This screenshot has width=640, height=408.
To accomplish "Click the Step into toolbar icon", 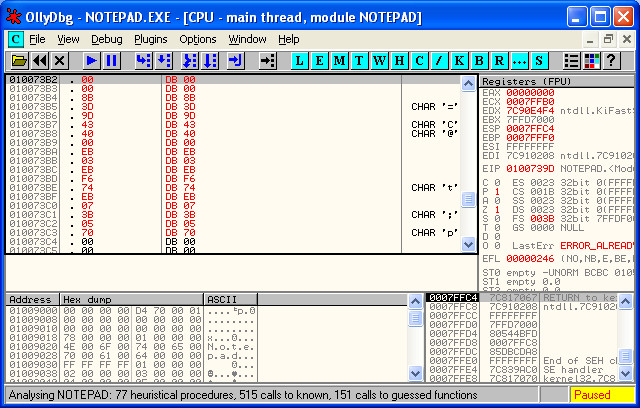I will 144,61.
